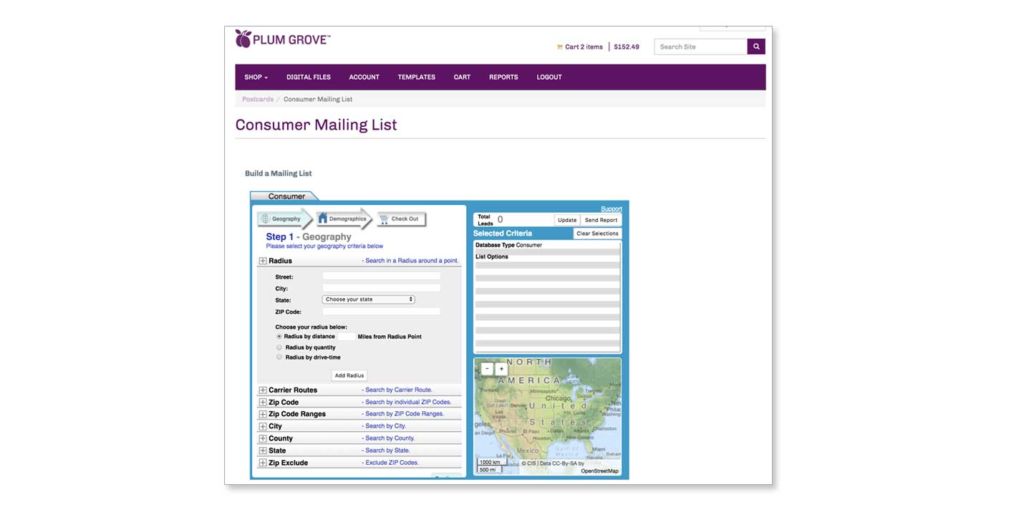This screenshot has width=1024, height=510.
Task: Click the Geography globe step icon
Action: 264,219
